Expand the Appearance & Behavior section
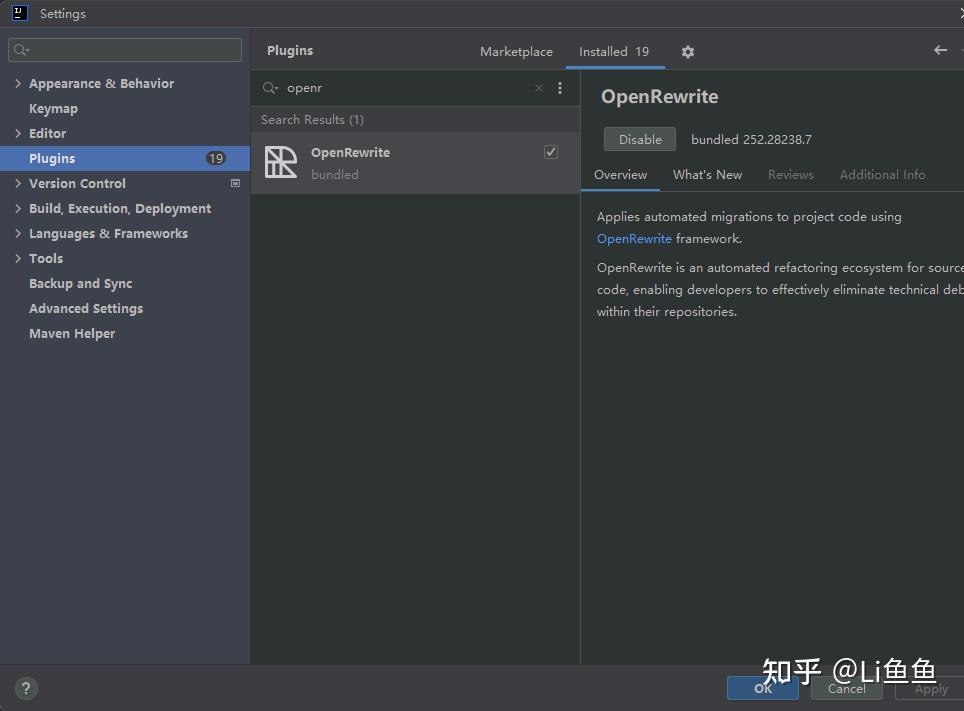964x711 pixels. [16, 83]
